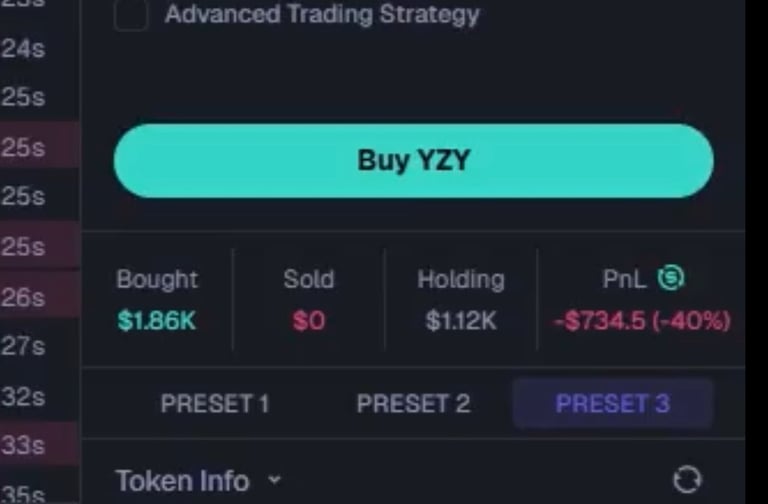The width and height of the screenshot is (768, 504).
Task: Toggle the PnL currency icon
Action: [x=671, y=279]
